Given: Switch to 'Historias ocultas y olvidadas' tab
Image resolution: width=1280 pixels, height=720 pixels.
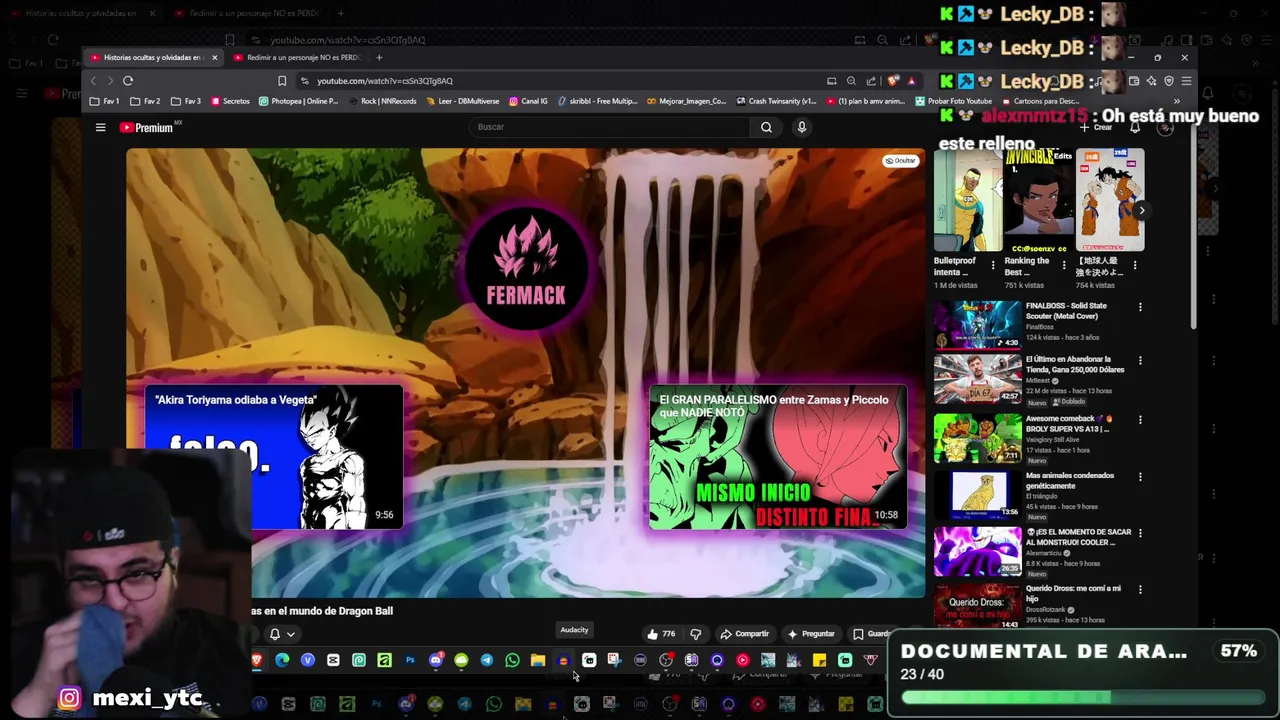Looking at the screenshot, I should [152, 57].
